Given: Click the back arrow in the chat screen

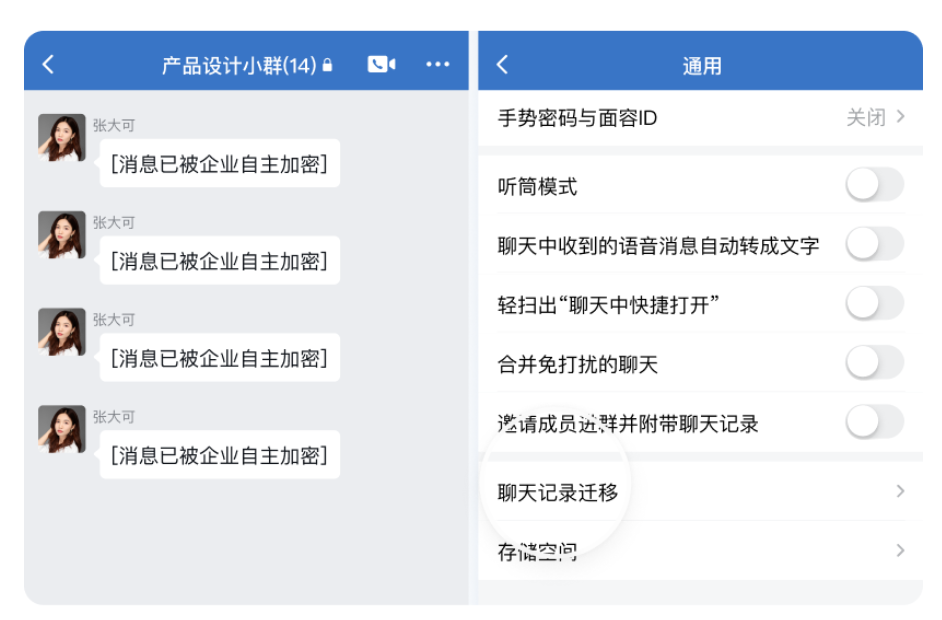Looking at the screenshot, I should pyautogui.click(x=48, y=63).
